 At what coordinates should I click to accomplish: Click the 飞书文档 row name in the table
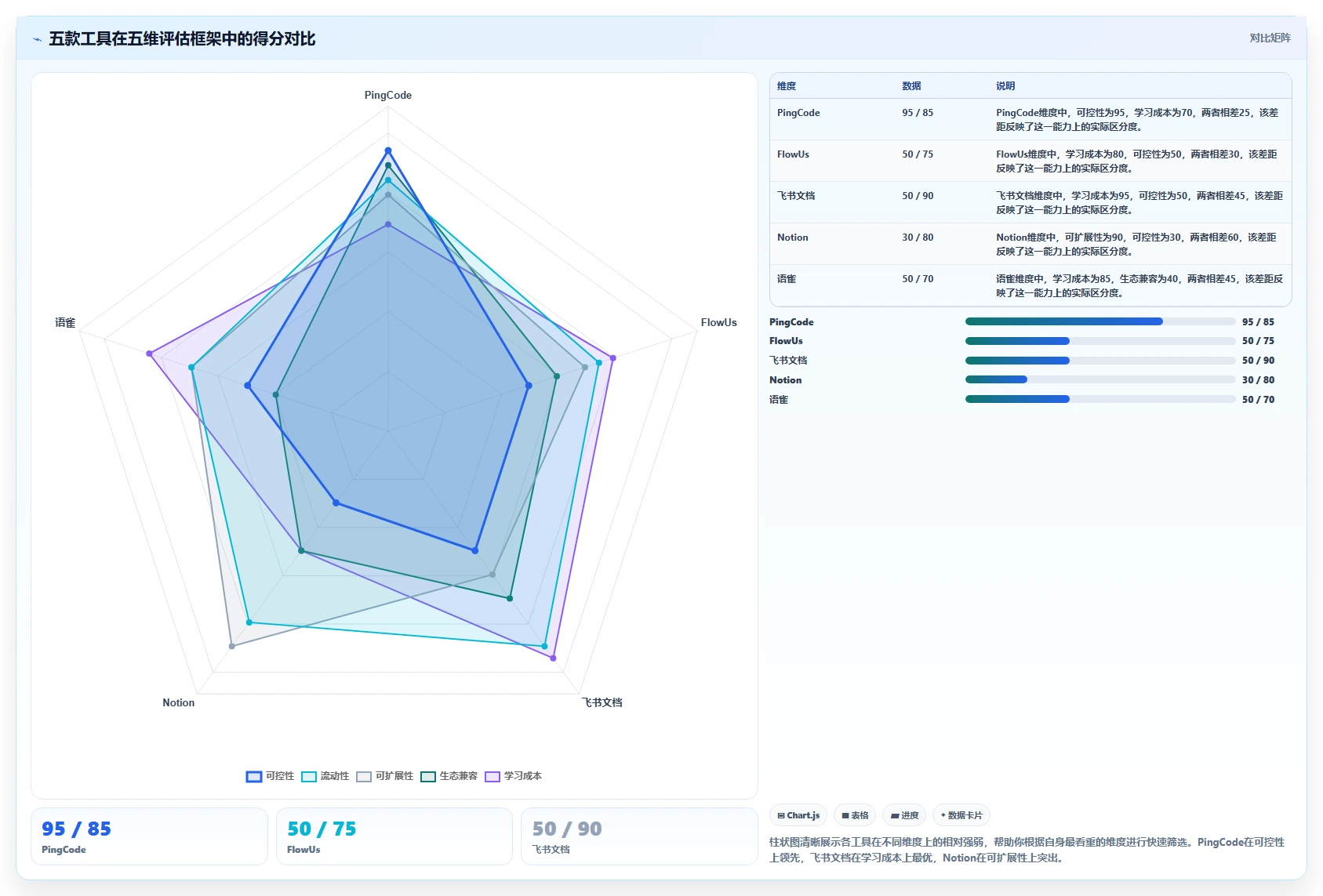click(796, 196)
